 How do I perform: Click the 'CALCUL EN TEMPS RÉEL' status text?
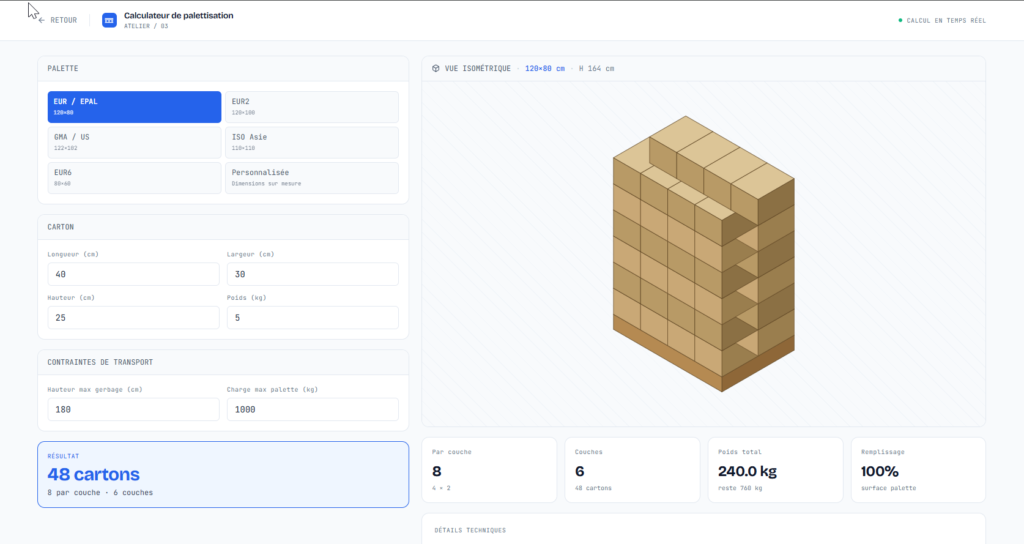(x=946, y=20)
